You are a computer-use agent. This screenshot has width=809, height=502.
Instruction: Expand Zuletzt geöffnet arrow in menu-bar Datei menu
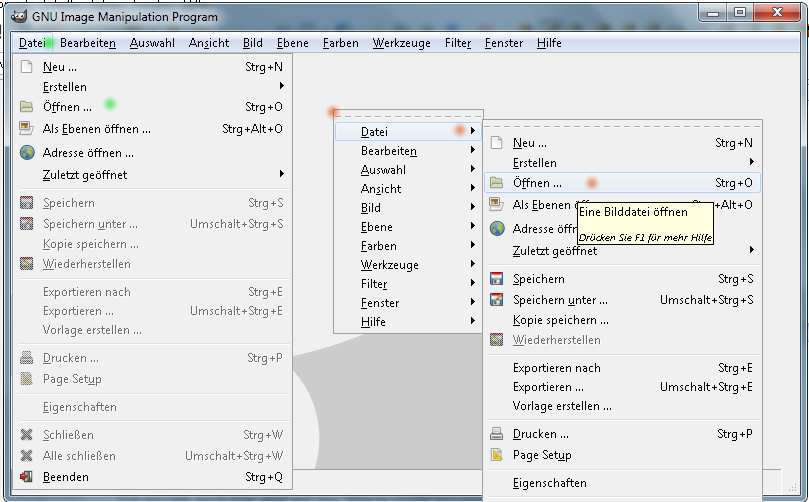282,174
